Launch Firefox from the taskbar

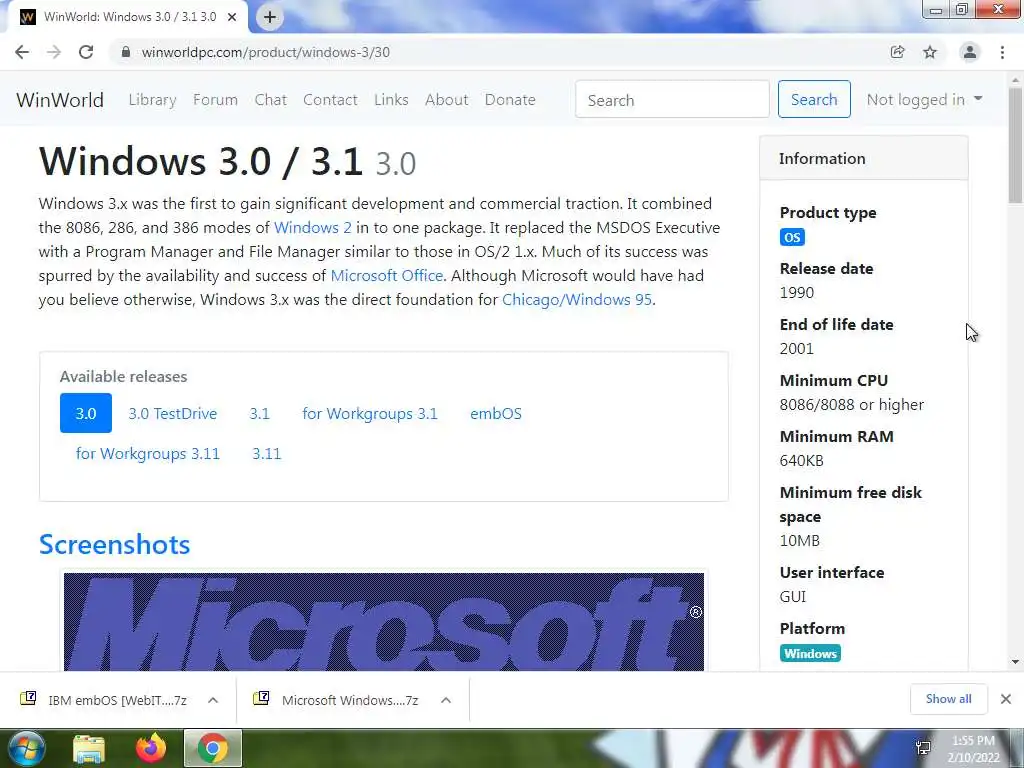pyautogui.click(x=151, y=748)
